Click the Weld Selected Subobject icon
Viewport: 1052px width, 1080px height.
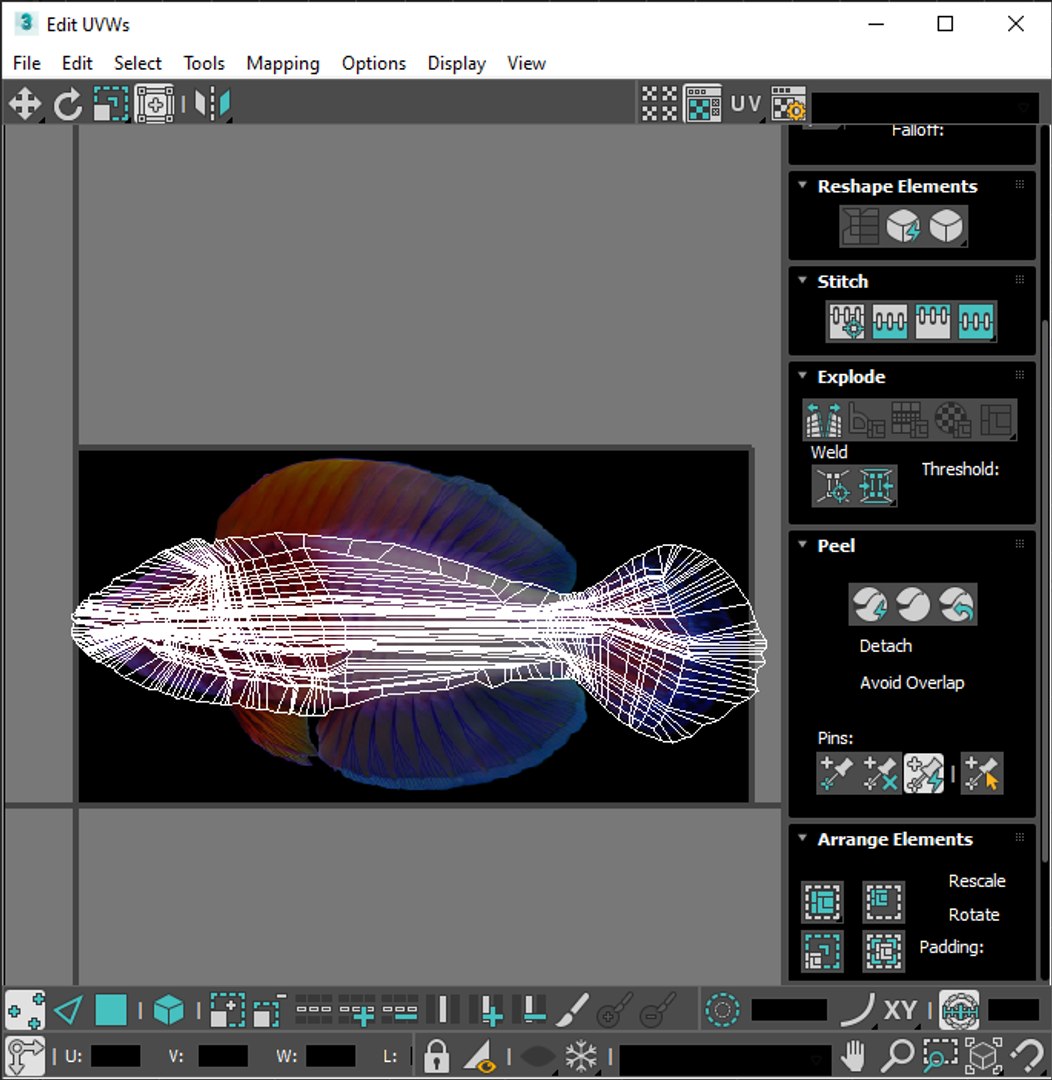click(876, 486)
